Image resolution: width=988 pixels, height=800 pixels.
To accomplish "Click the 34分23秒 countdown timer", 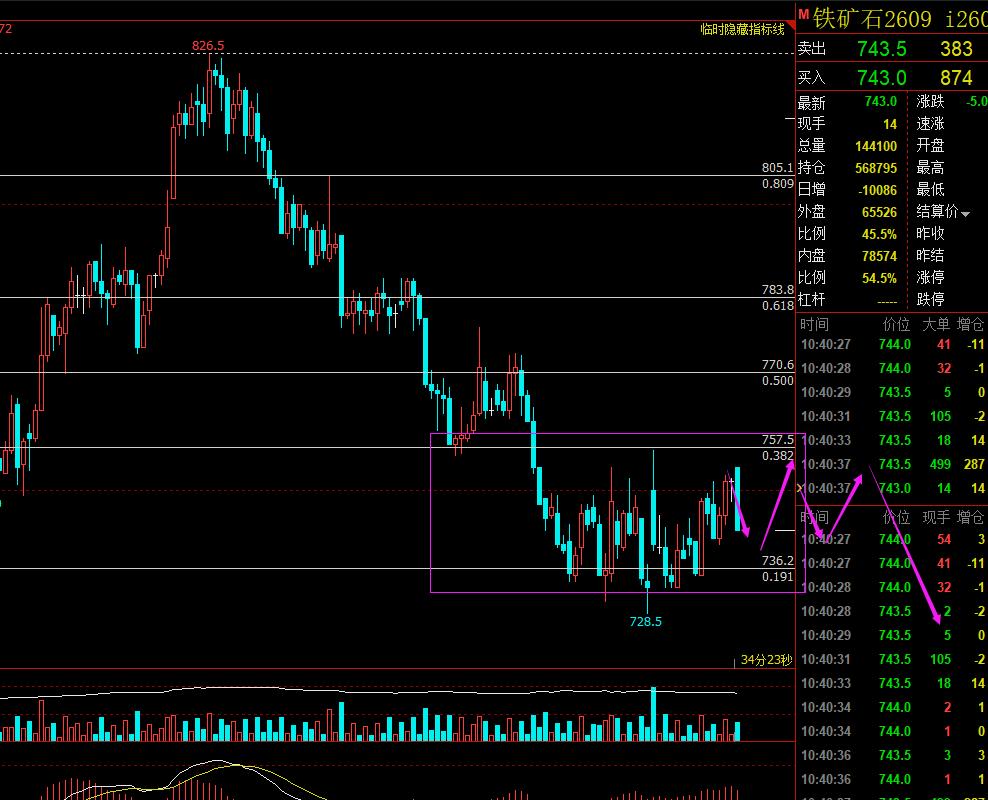I will point(766,660).
